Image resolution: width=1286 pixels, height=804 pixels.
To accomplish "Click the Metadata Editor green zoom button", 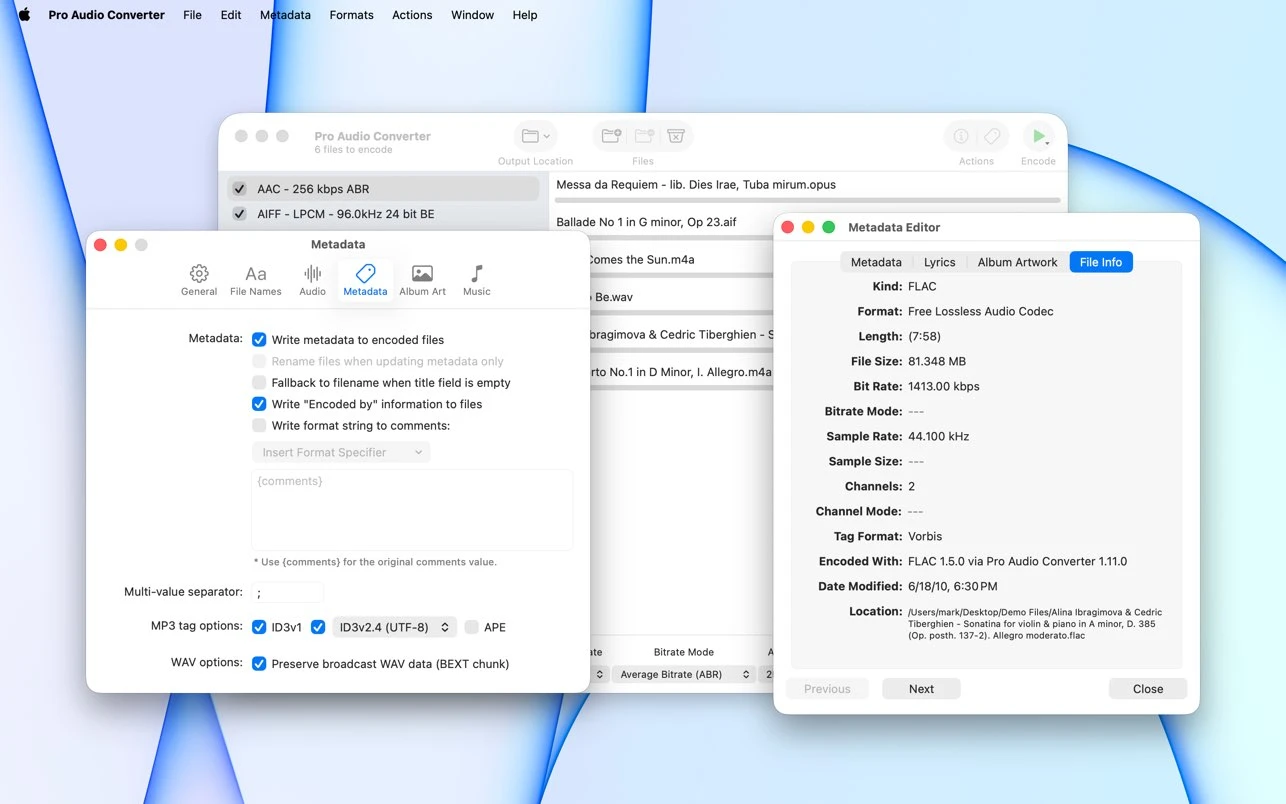I will click(x=829, y=227).
